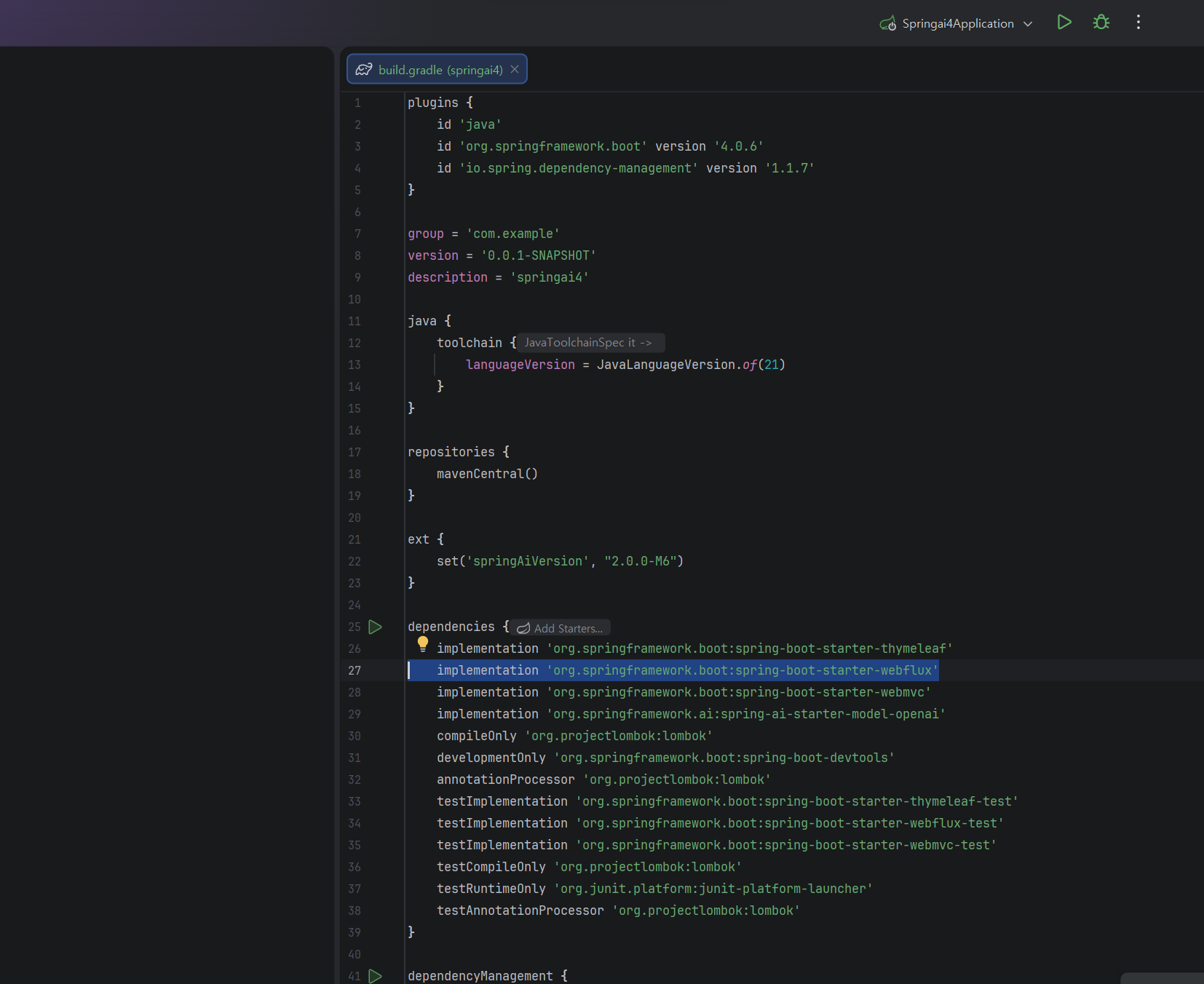The height and width of the screenshot is (984, 1204).
Task: Click the selected spring-boot-starter-webflux dependency line
Action: [x=687, y=670]
